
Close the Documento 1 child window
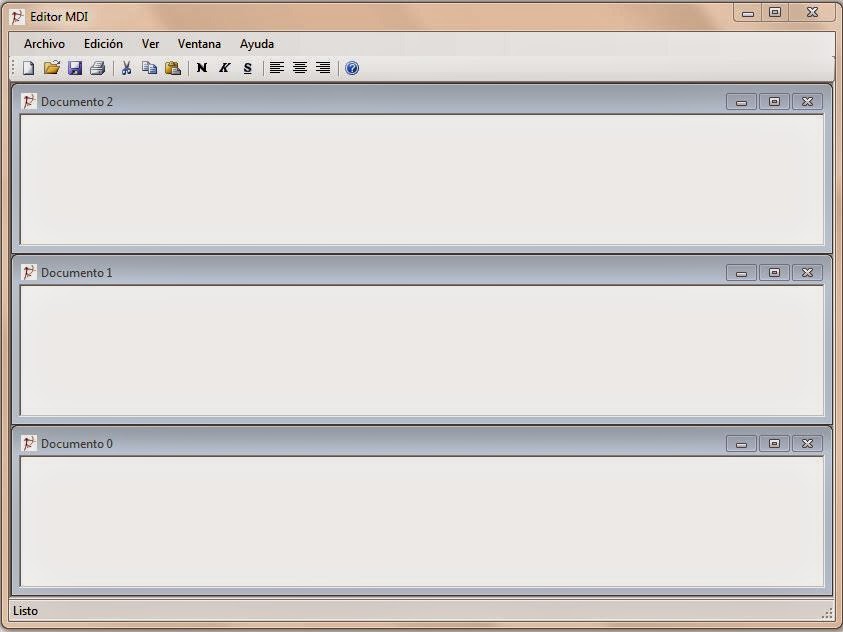(x=808, y=272)
